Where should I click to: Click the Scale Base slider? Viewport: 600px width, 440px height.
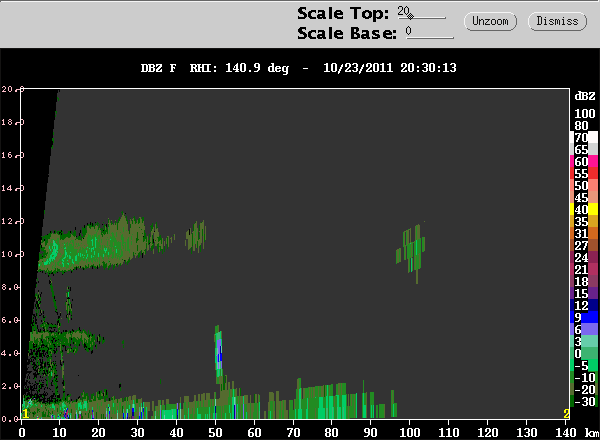tap(430, 32)
